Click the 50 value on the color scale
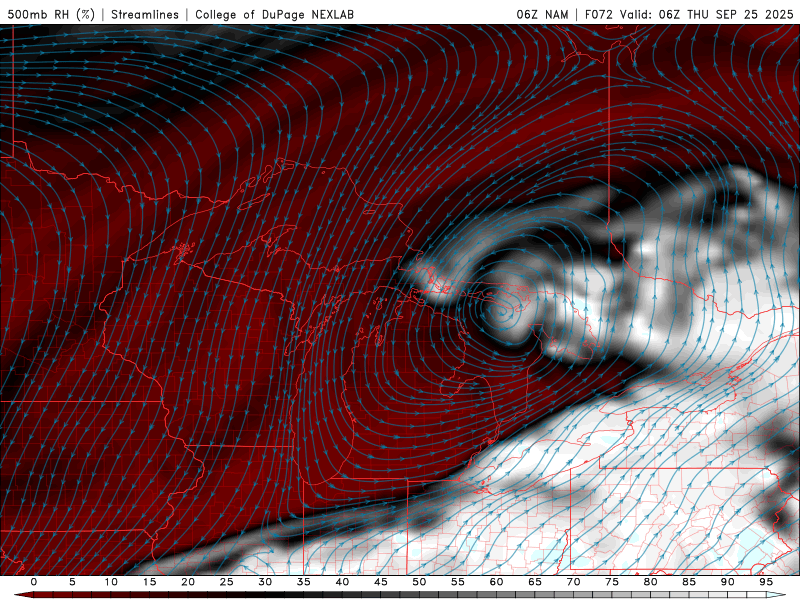The width and height of the screenshot is (800, 600). tap(419, 582)
